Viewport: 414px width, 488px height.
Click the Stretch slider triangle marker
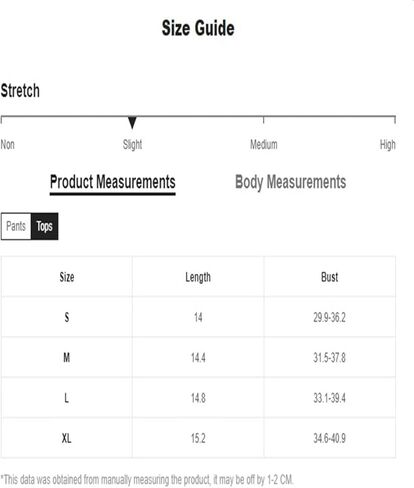[x=132, y=122]
